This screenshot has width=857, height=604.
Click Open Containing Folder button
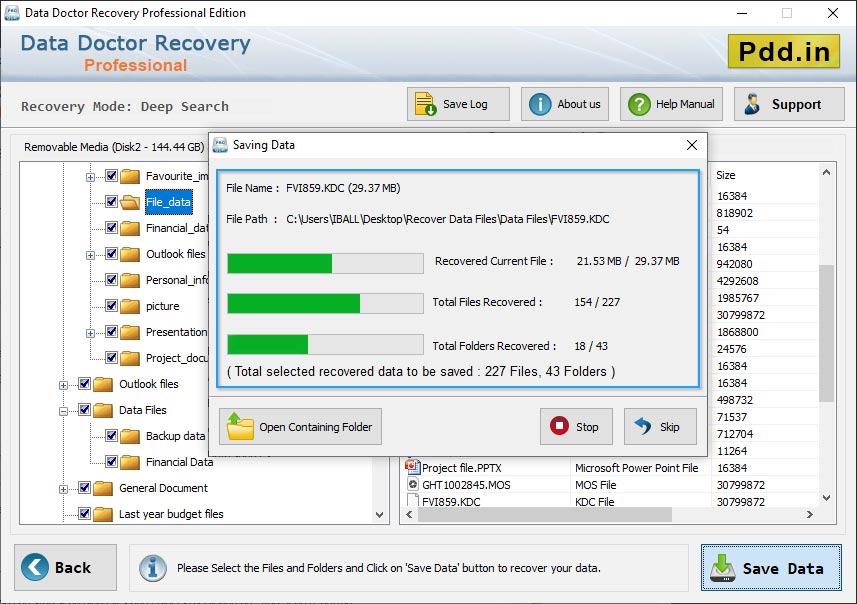[300, 426]
